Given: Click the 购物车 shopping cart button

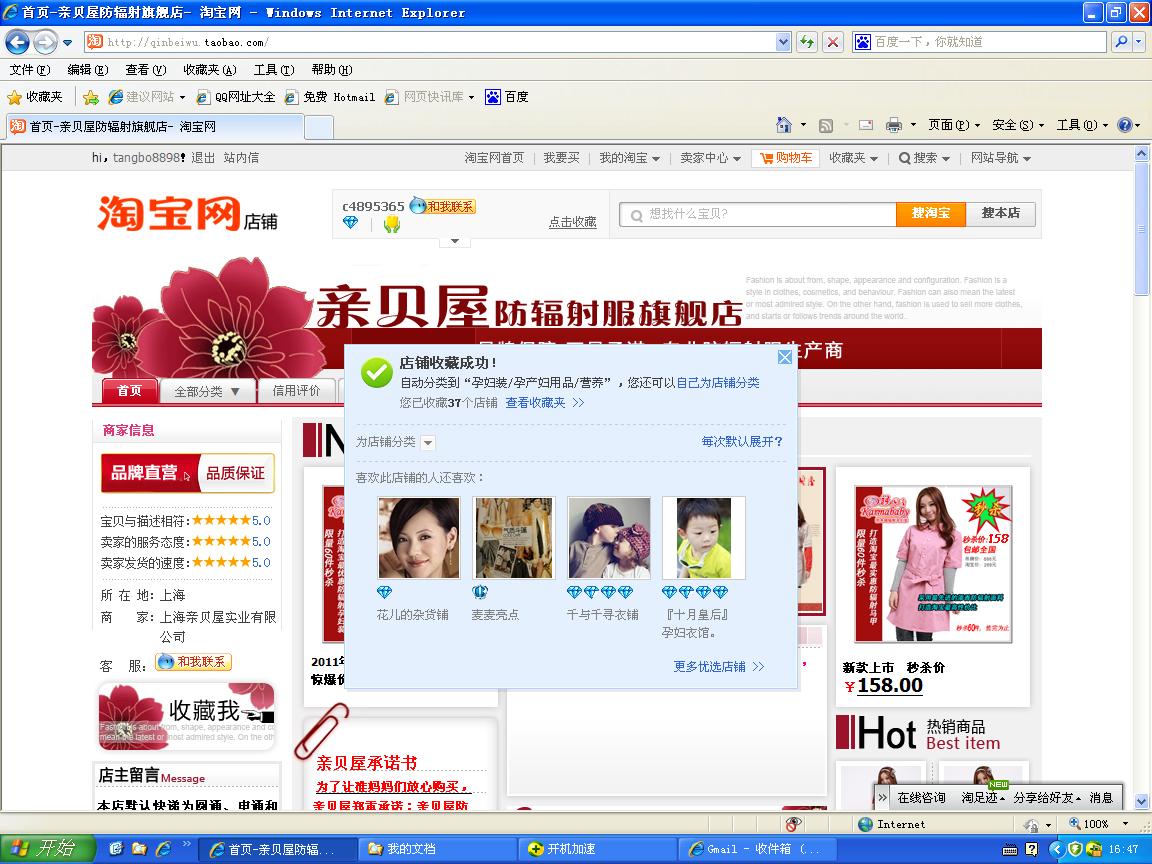Looking at the screenshot, I should pos(785,158).
